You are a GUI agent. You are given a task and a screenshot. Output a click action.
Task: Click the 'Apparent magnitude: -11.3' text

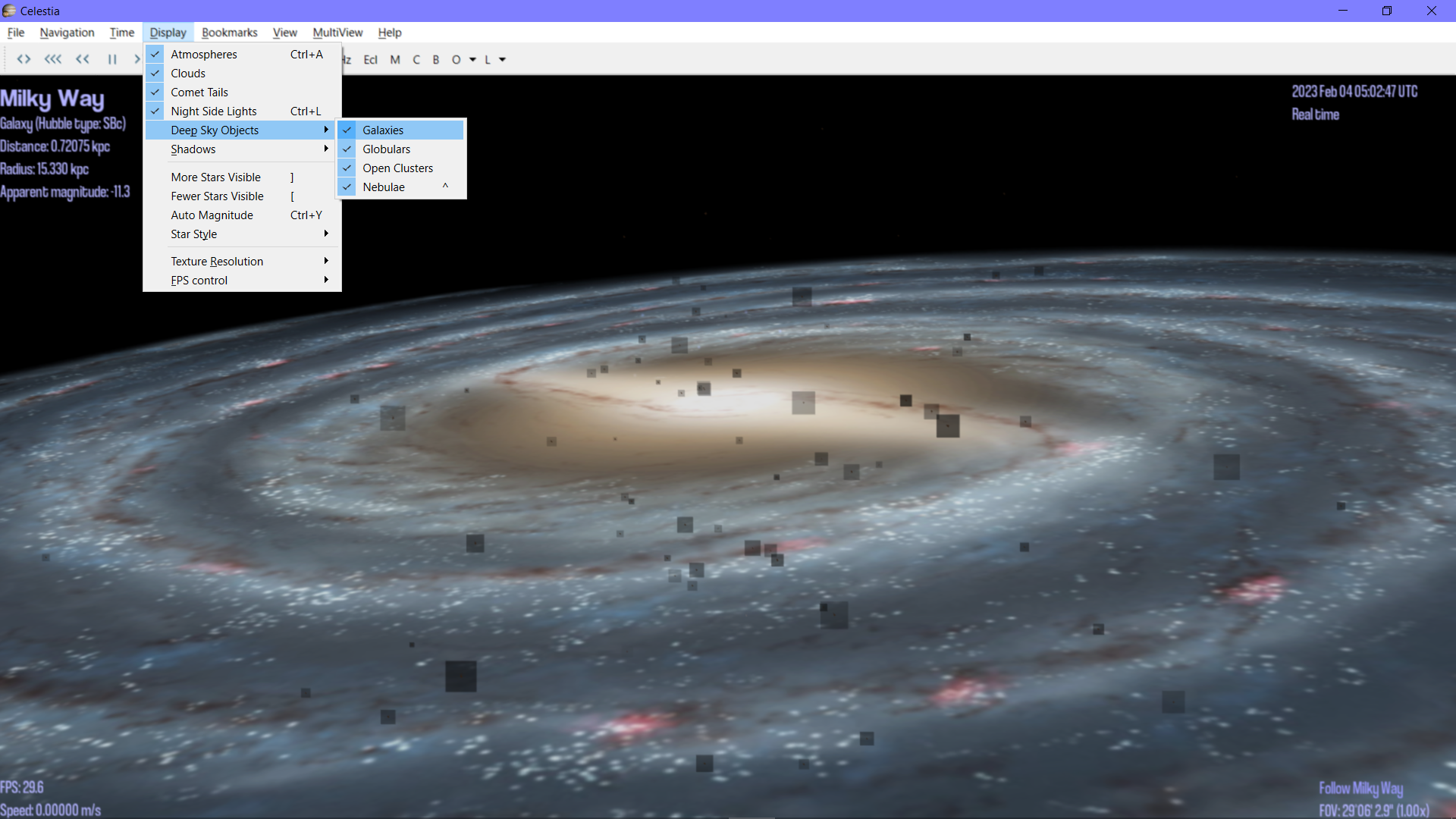pos(65,192)
